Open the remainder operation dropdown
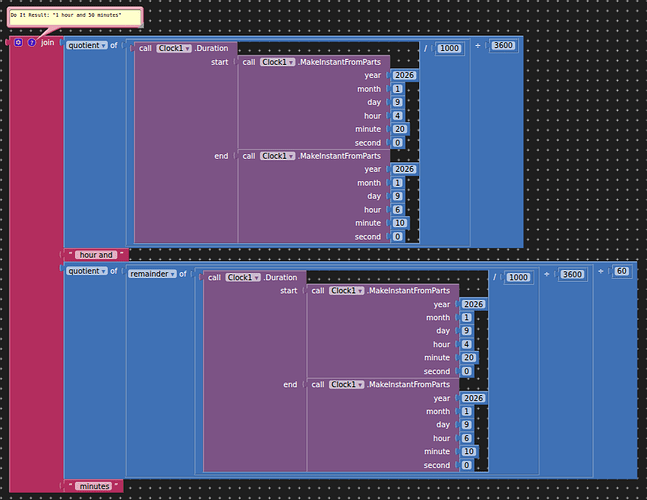Image resolution: width=647 pixels, height=500 pixels. click(x=152, y=274)
